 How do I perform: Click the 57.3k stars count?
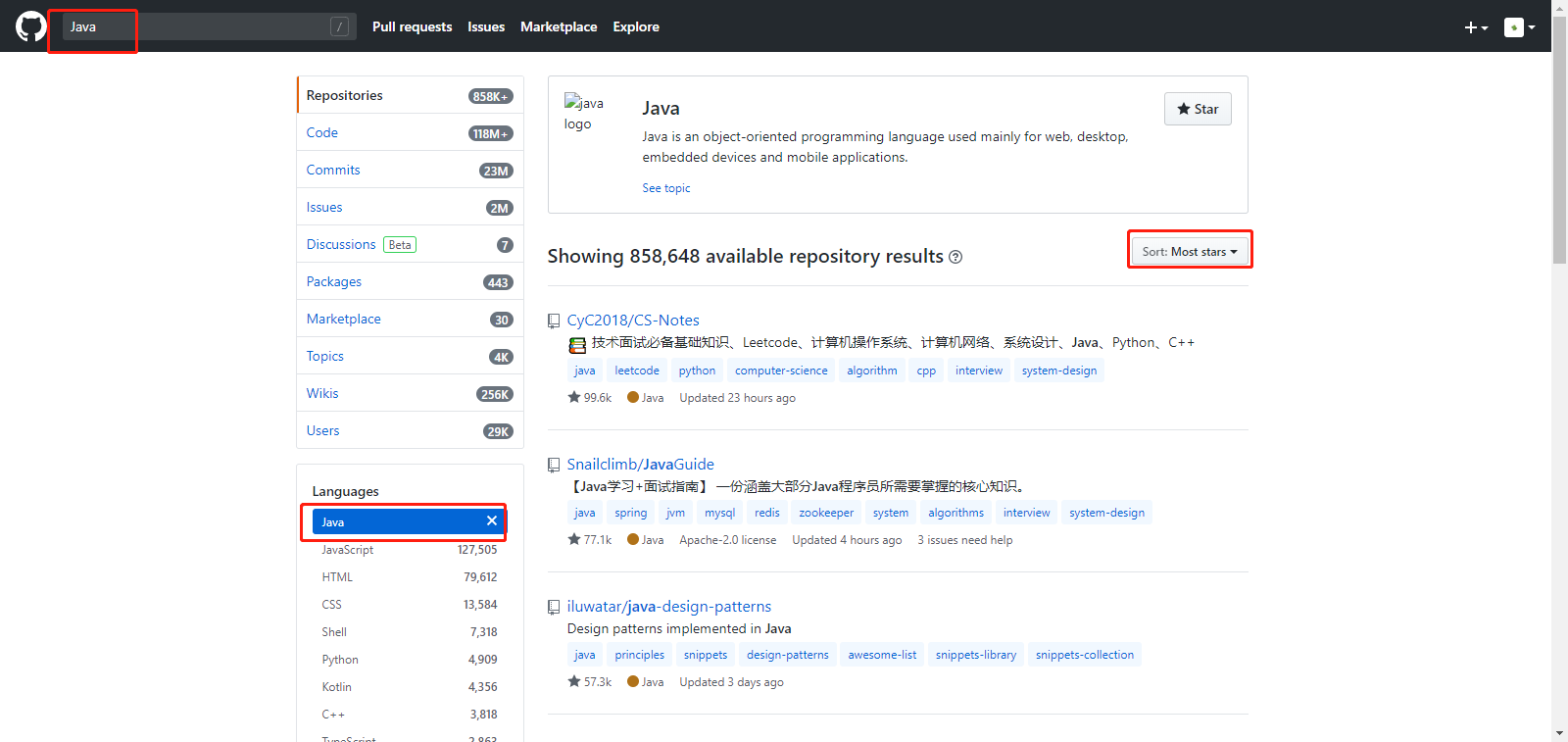(x=590, y=682)
